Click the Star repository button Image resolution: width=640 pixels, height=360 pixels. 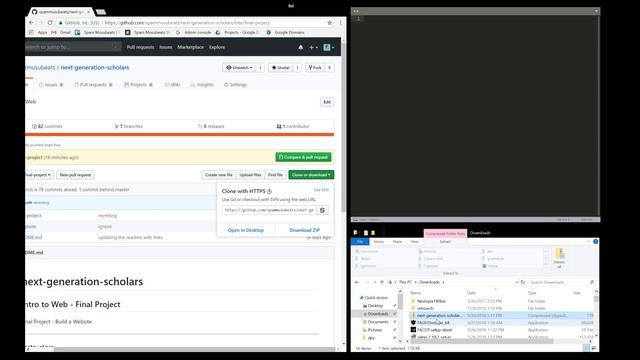click(x=280, y=68)
